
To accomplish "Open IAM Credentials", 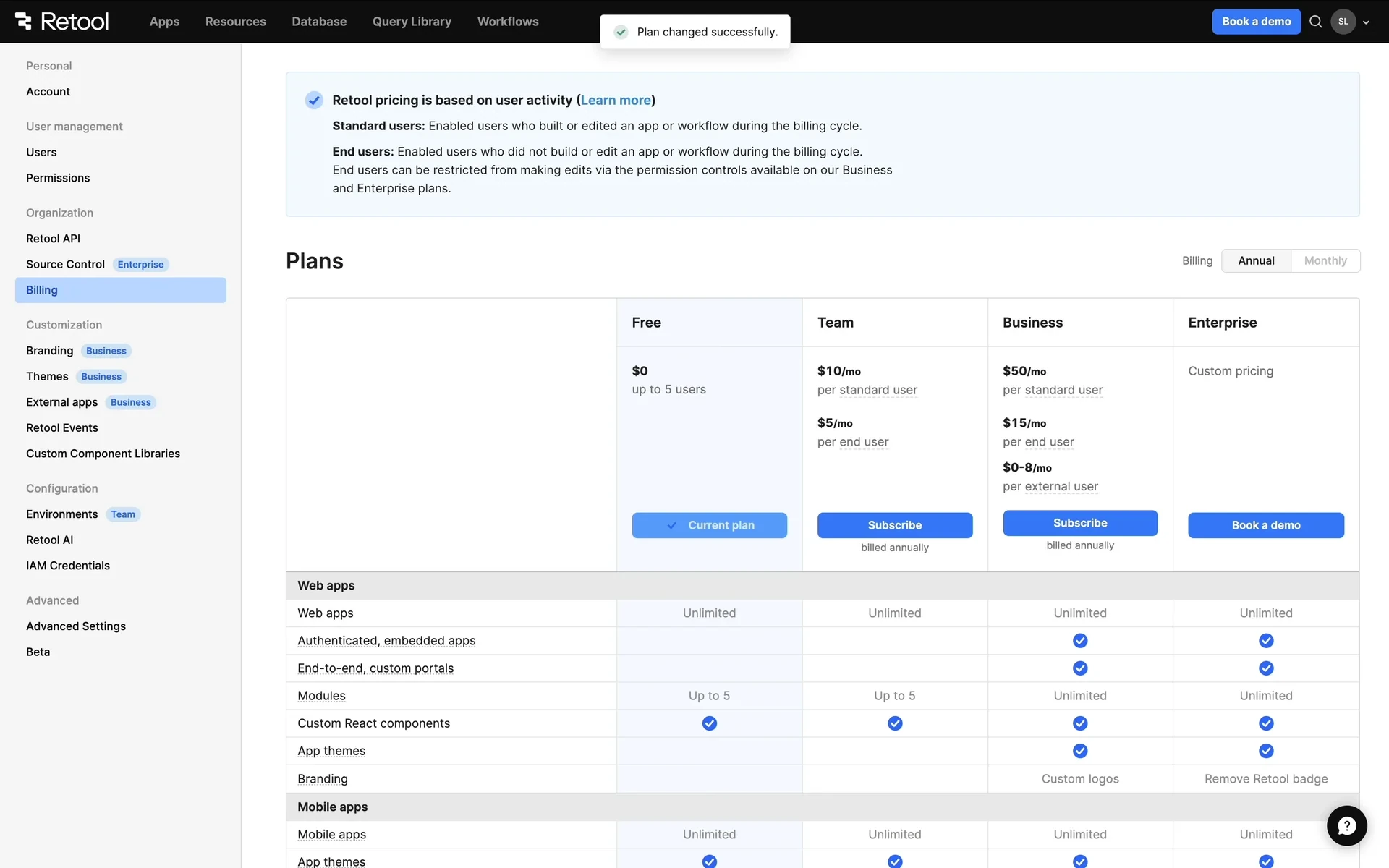I will tap(68, 566).
